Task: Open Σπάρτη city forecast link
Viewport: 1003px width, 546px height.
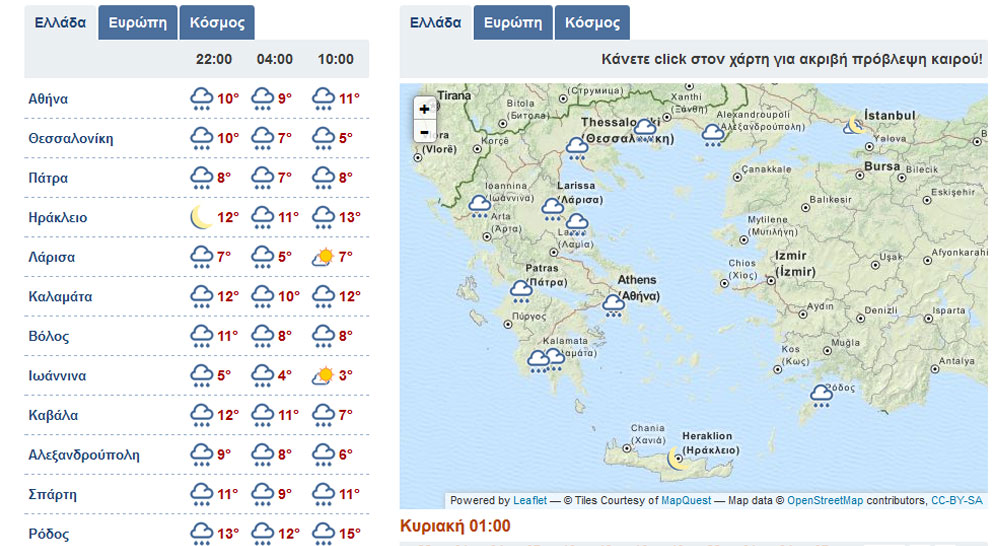Action: [52, 495]
